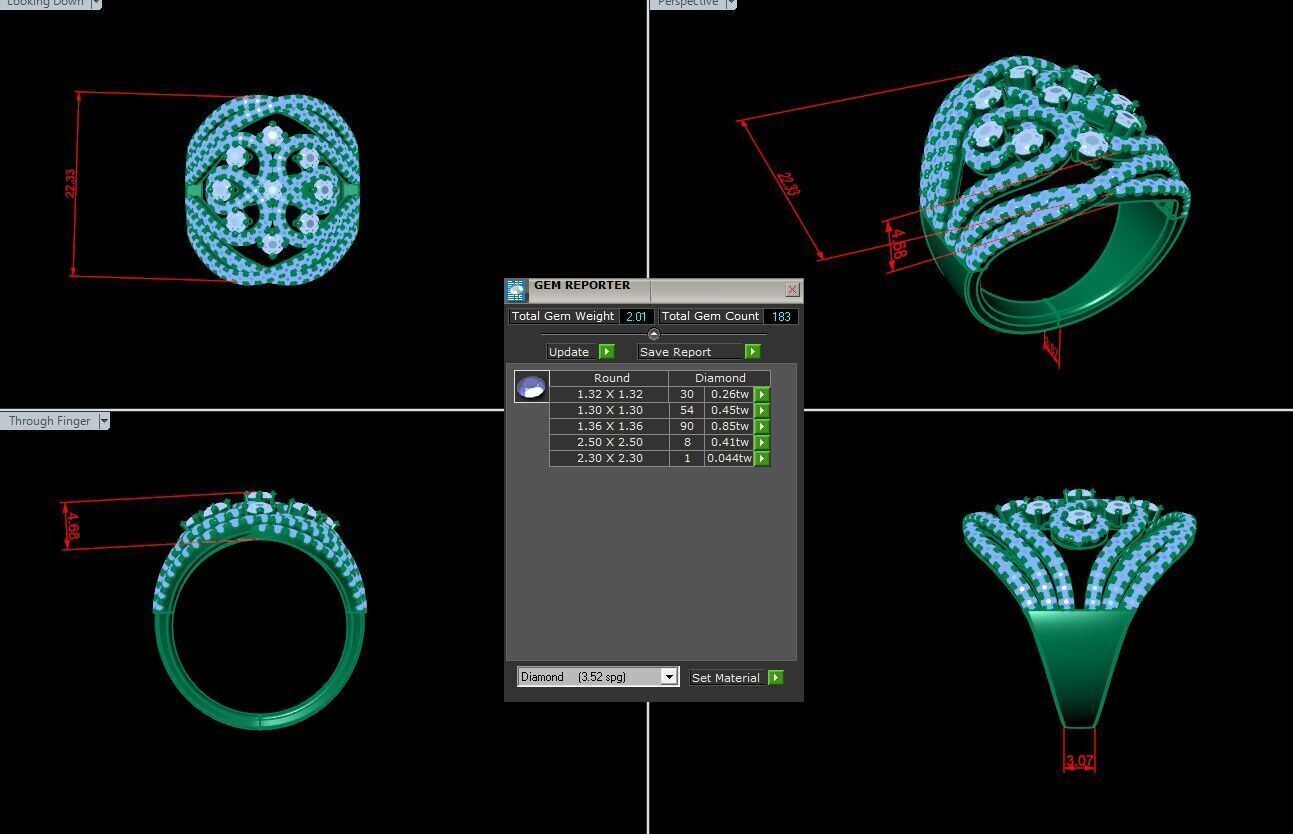Viewport: 1293px width, 834px height.
Task: Click the Perspective viewport label
Action: point(688,3)
